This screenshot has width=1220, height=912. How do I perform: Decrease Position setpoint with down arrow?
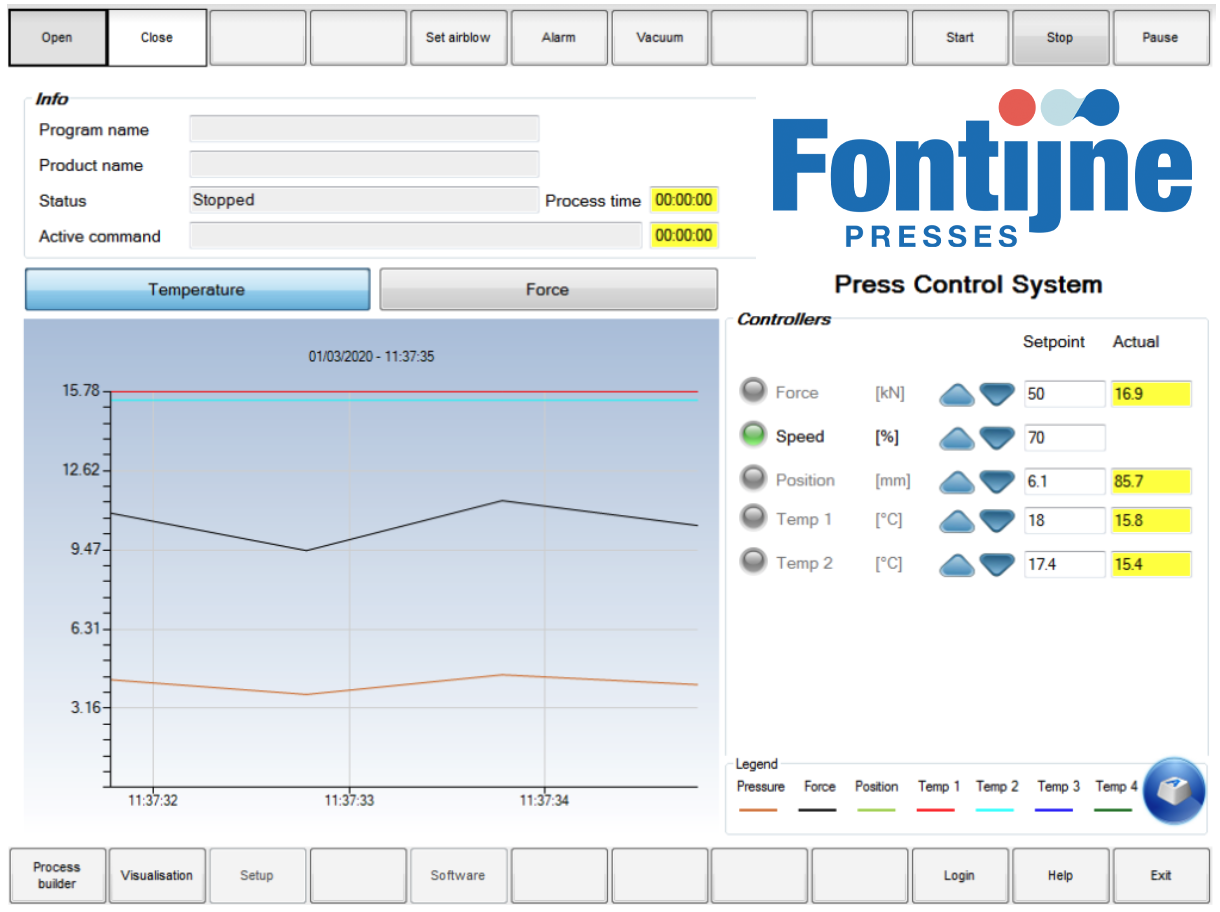pyautogui.click(x=997, y=482)
